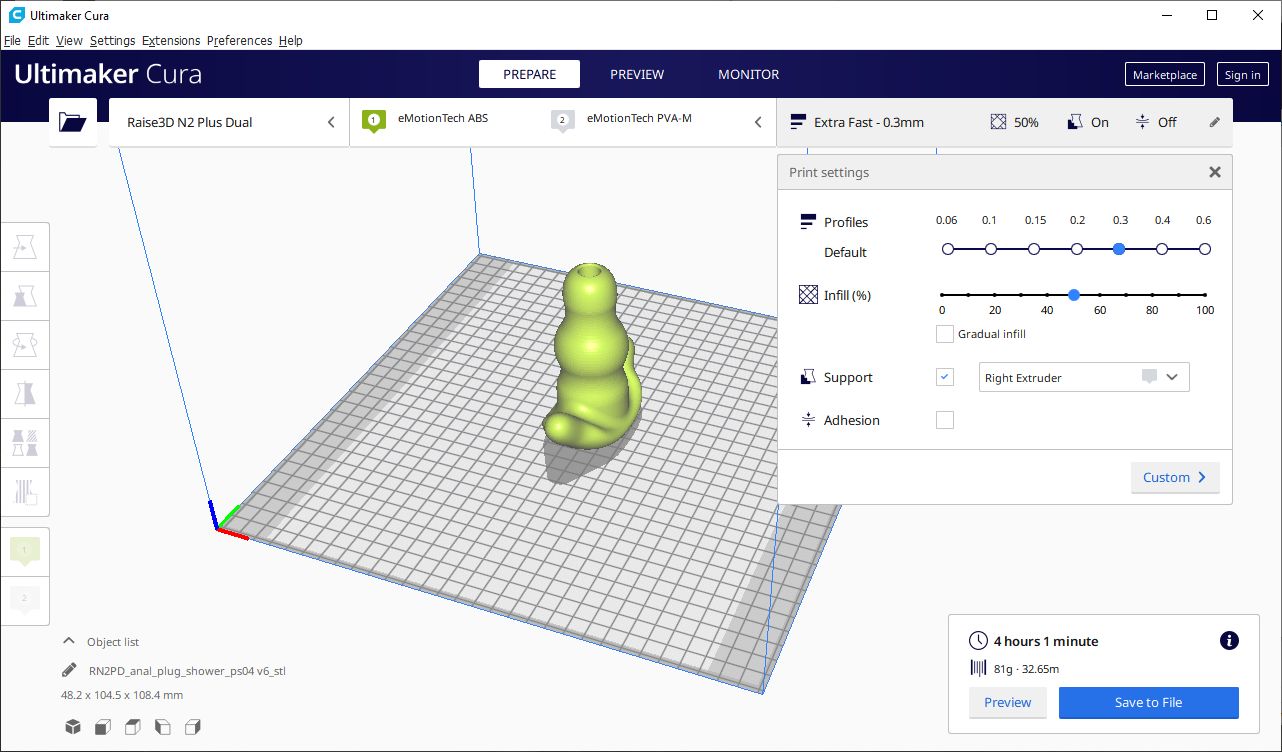Viewport: 1282px width, 752px height.
Task: Uncheck the Support checkbox
Action: pyautogui.click(x=944, y=377)
